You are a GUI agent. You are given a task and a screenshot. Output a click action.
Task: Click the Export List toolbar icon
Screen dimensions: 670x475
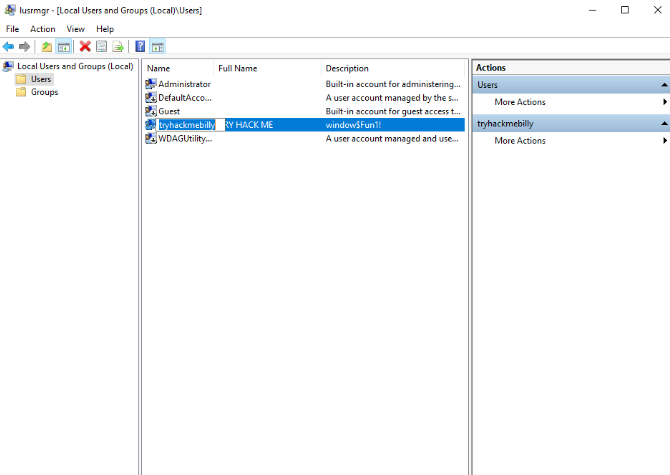(x=117, y=46)
